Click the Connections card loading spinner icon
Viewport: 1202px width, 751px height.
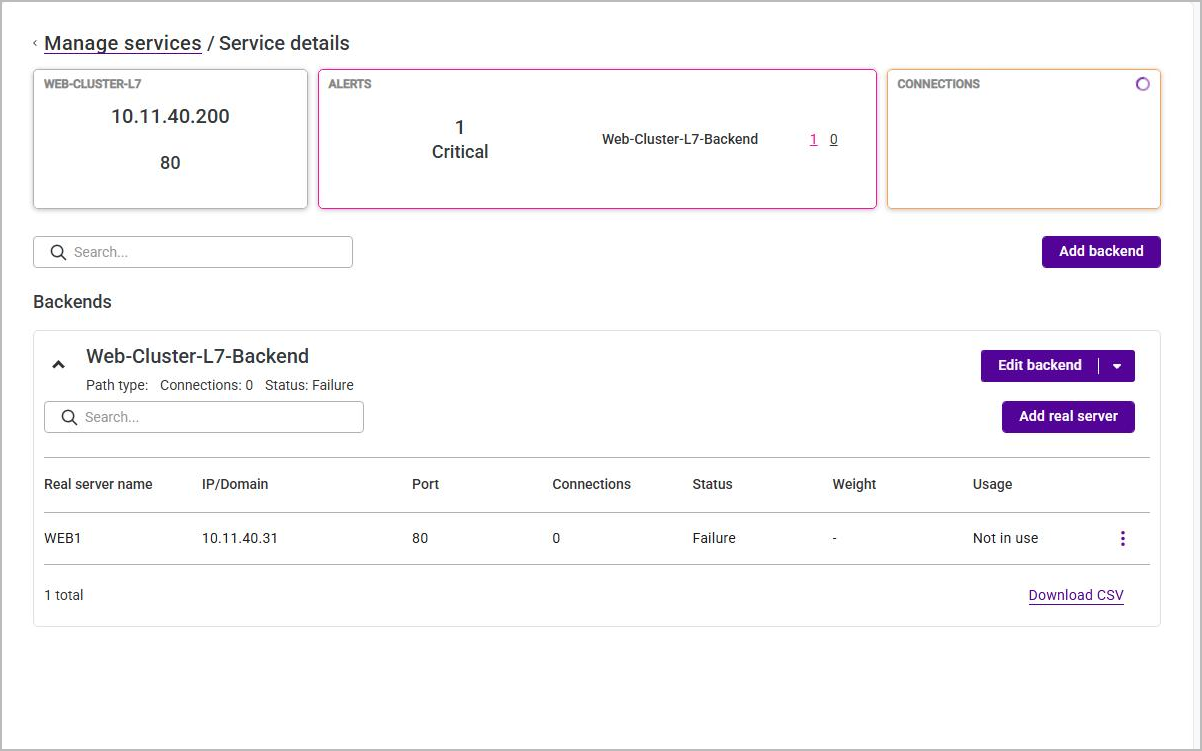(x=1143, y=84)
